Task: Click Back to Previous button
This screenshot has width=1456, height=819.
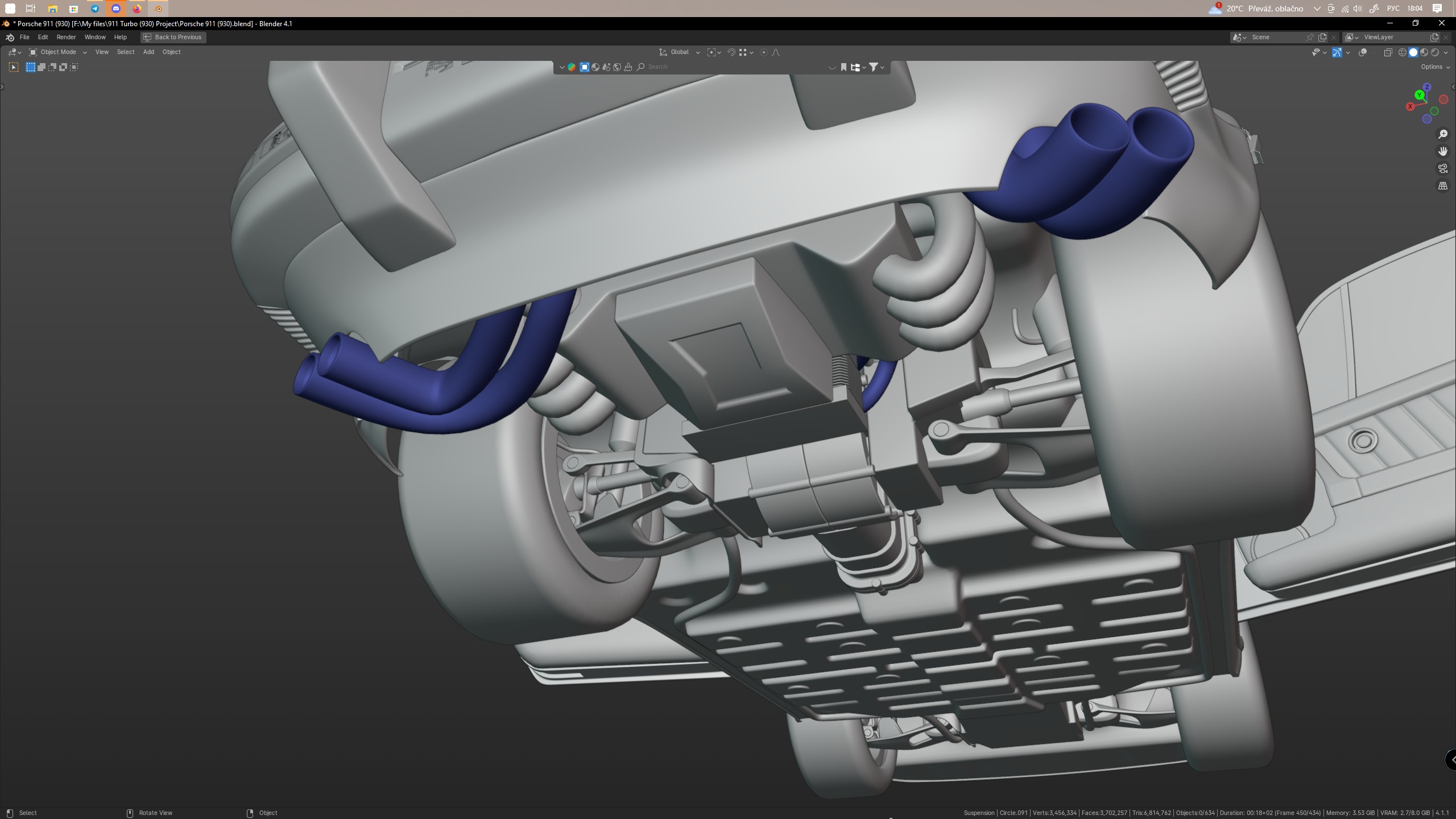Action: point(173,37)
